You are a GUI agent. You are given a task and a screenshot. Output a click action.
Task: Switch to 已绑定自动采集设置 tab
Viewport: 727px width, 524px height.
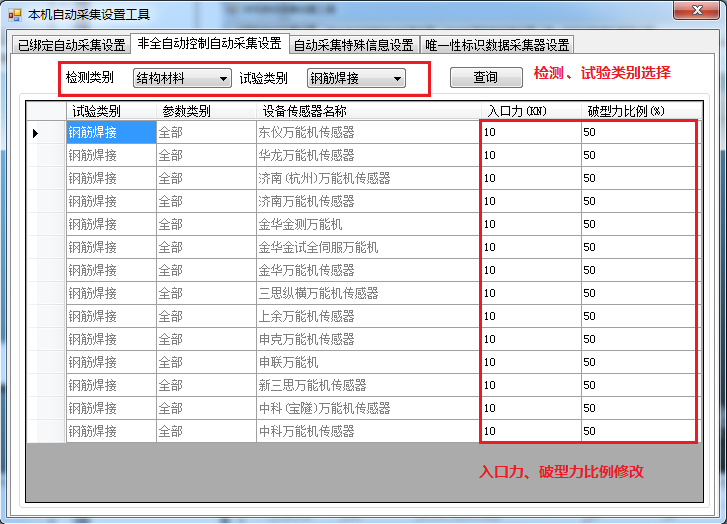(x=71, y=45)
